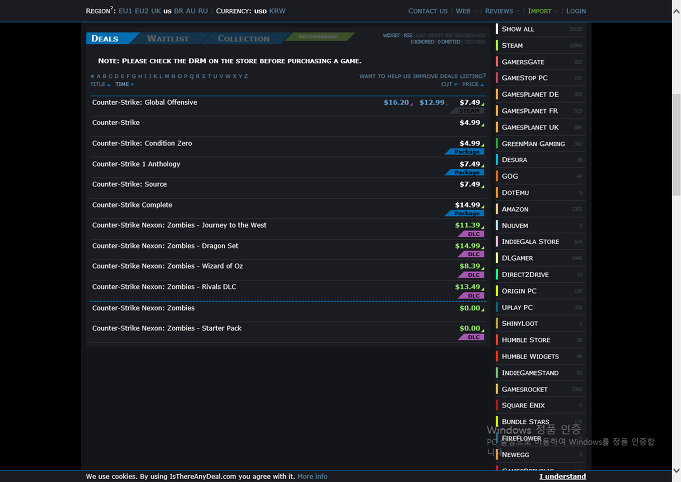
Task: Open the Recommended tab
Action: 318,36
